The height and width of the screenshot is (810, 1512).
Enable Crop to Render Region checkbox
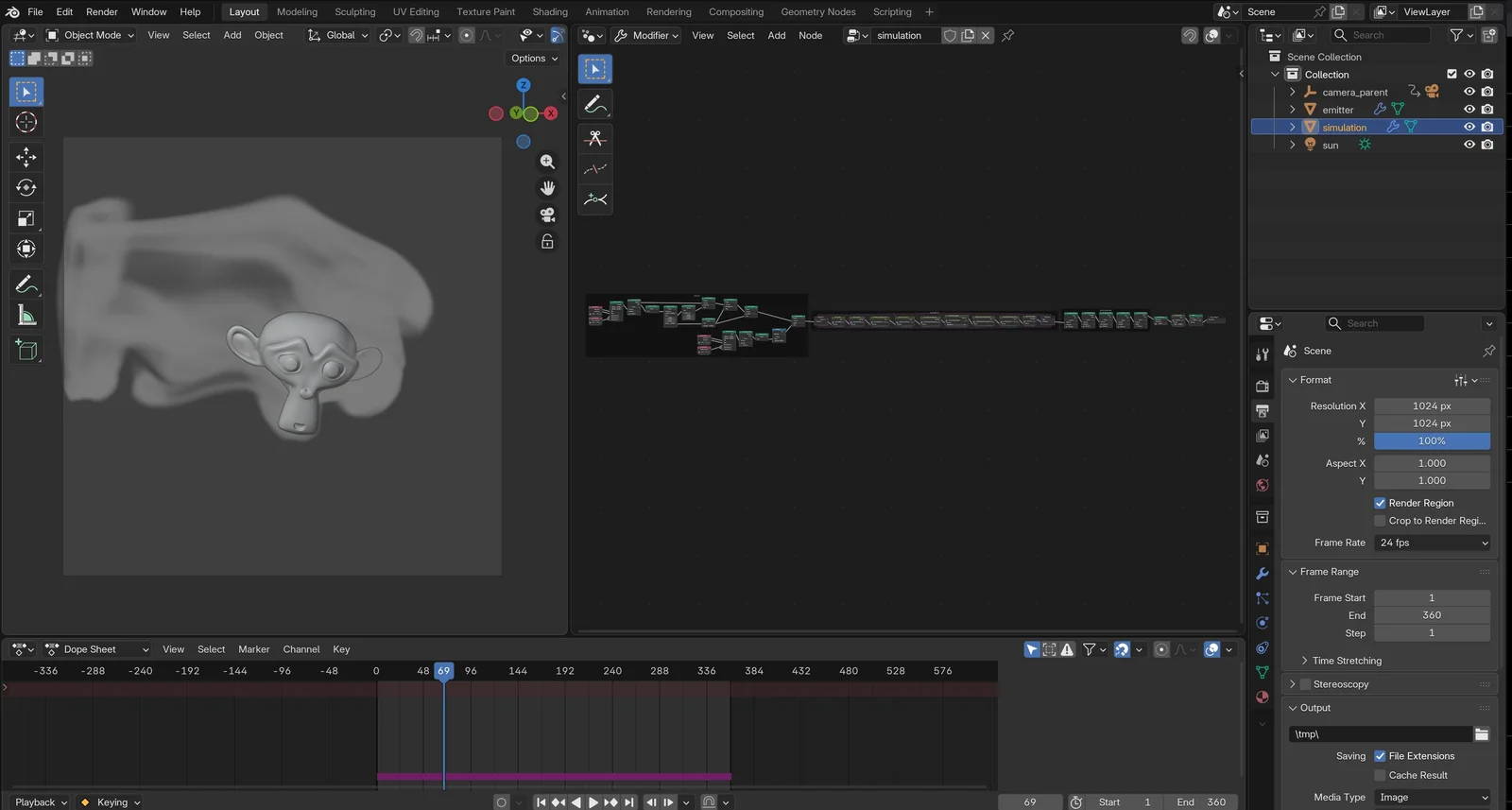[x=1380, y=522]
